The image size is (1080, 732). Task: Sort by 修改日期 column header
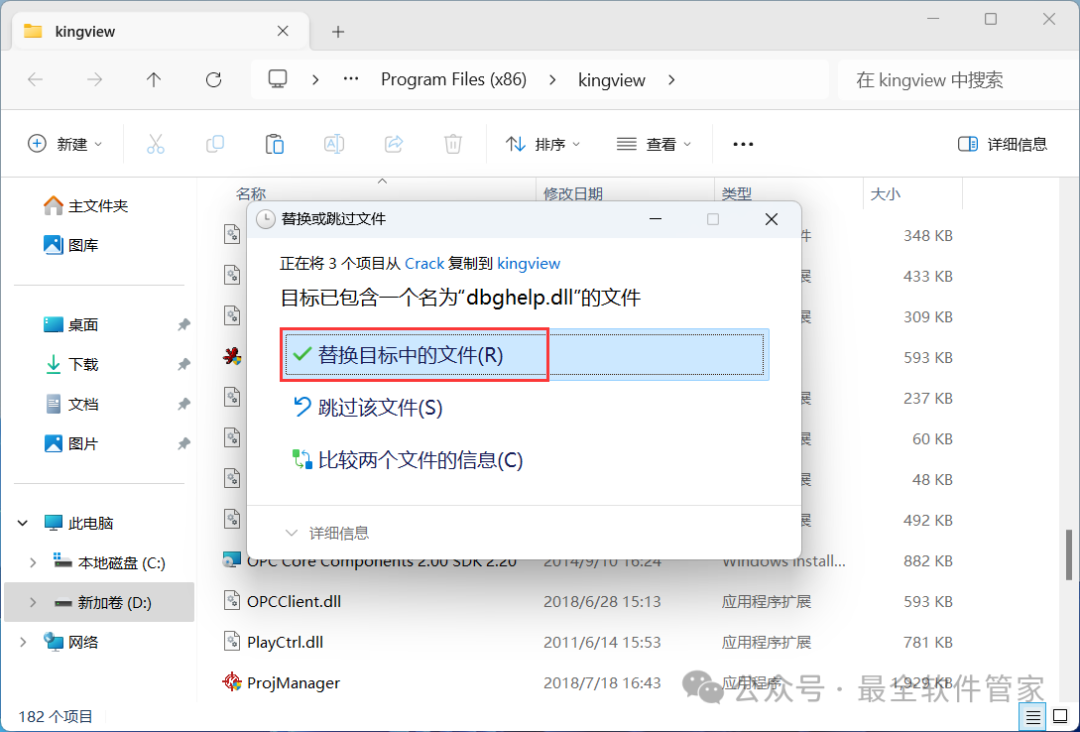pos(573,194)
